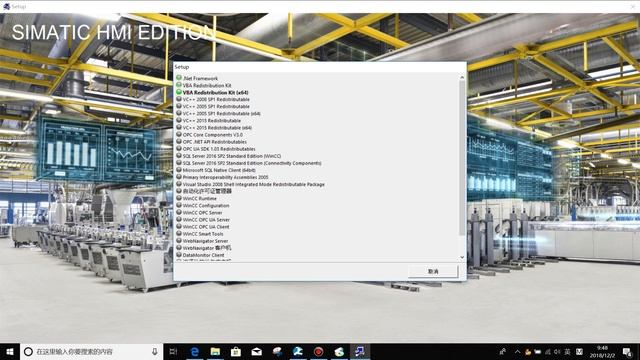This screenshot has height=360, width=640.
Task: Click the scrollbar down arrow in component list
Action: pos(462,257)
